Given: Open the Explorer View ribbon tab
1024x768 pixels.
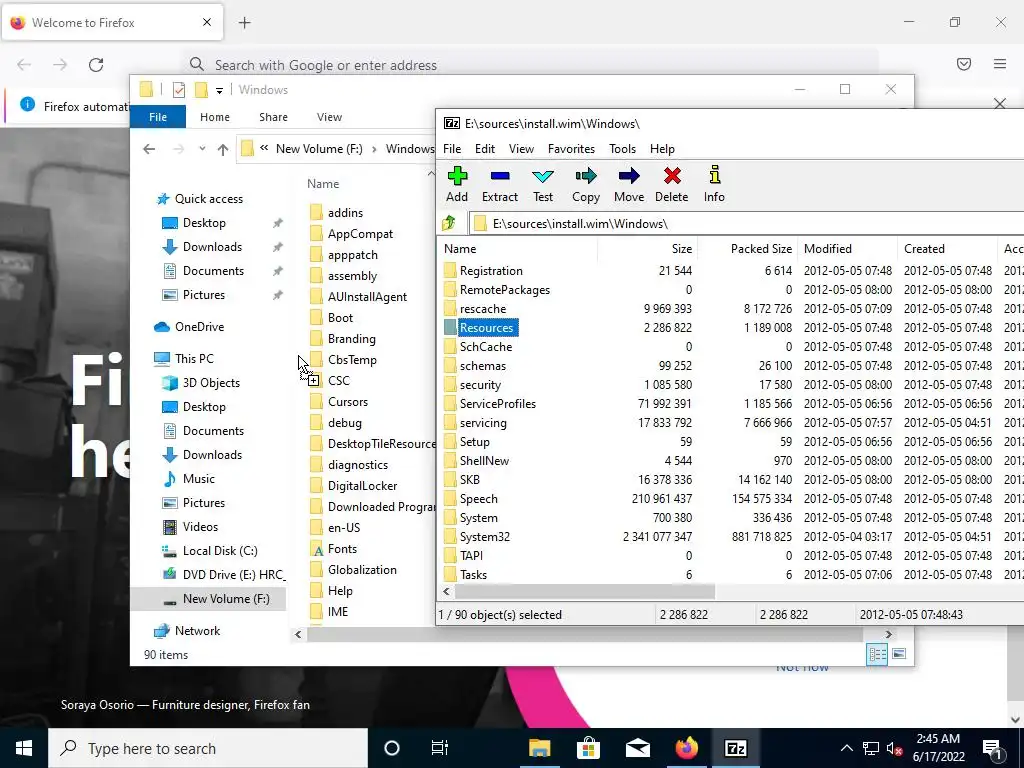Looking at the screenshot, I should (x=329, y=117).
